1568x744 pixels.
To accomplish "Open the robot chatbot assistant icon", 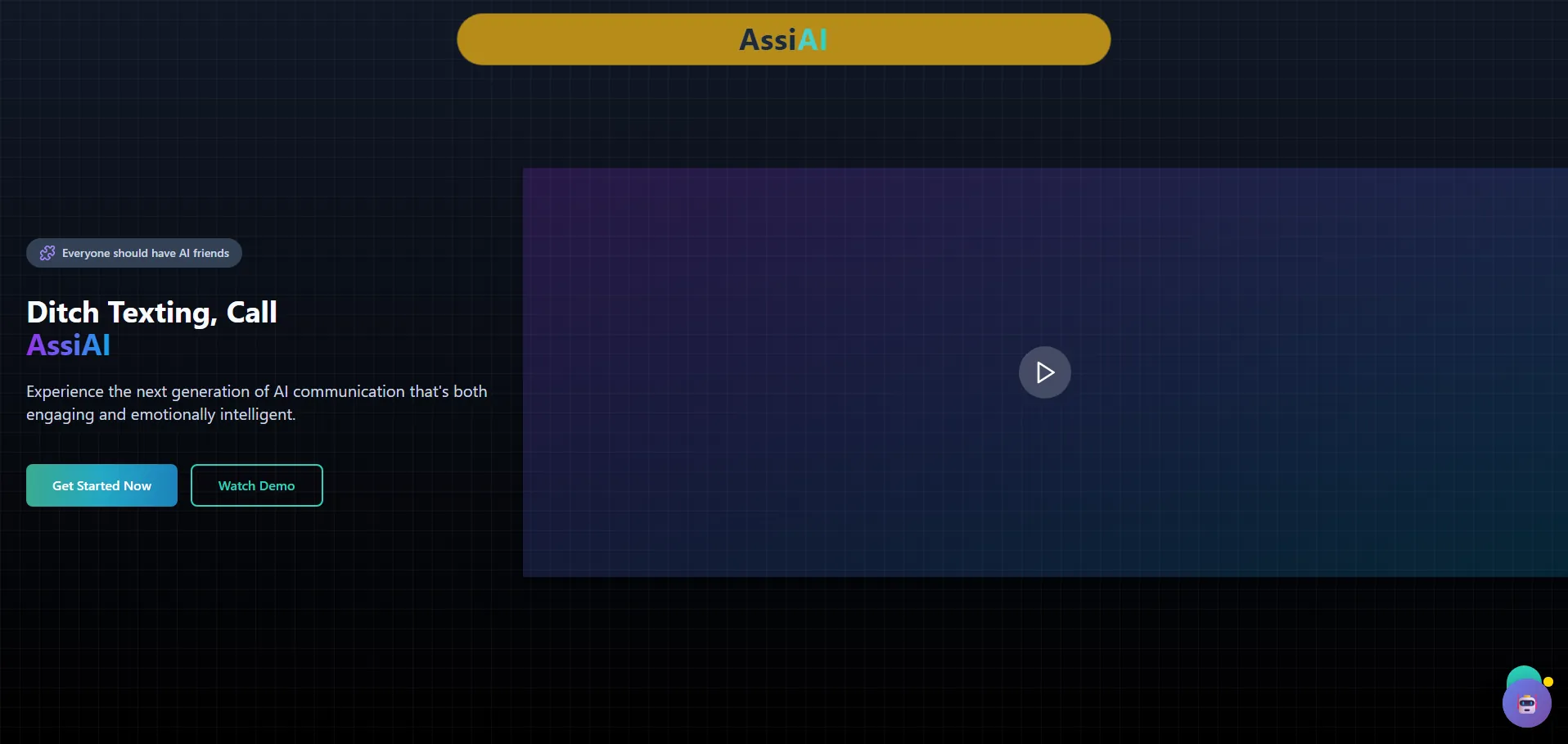I will coord(1526,704).
